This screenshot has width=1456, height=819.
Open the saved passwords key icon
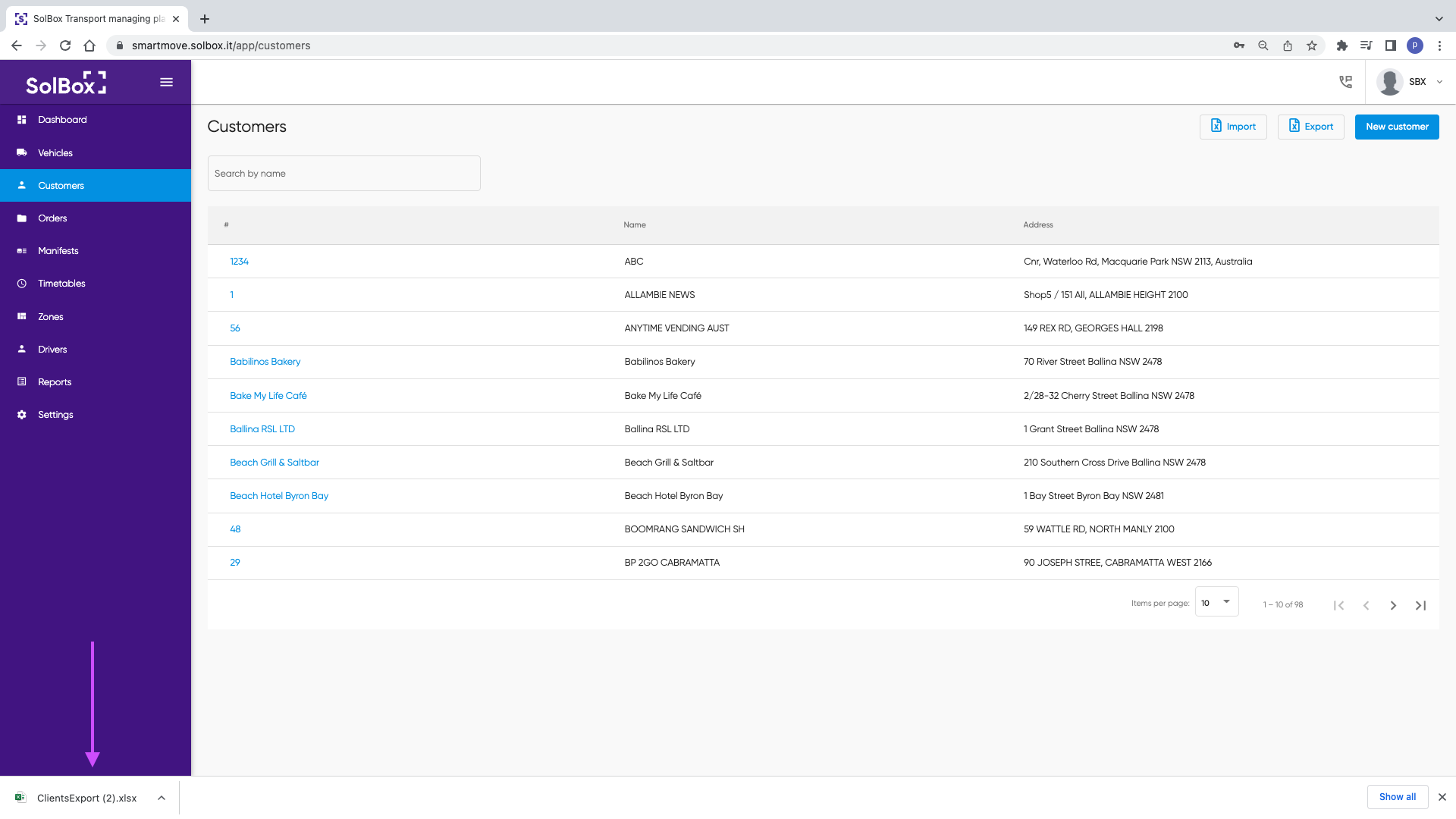pos(1239,45)
